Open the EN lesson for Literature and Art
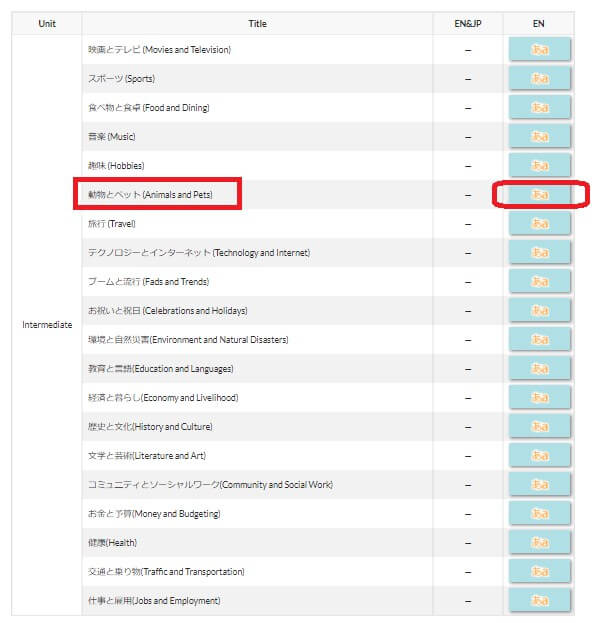Screen dimensions: 606x623 (x=540, y=455)
